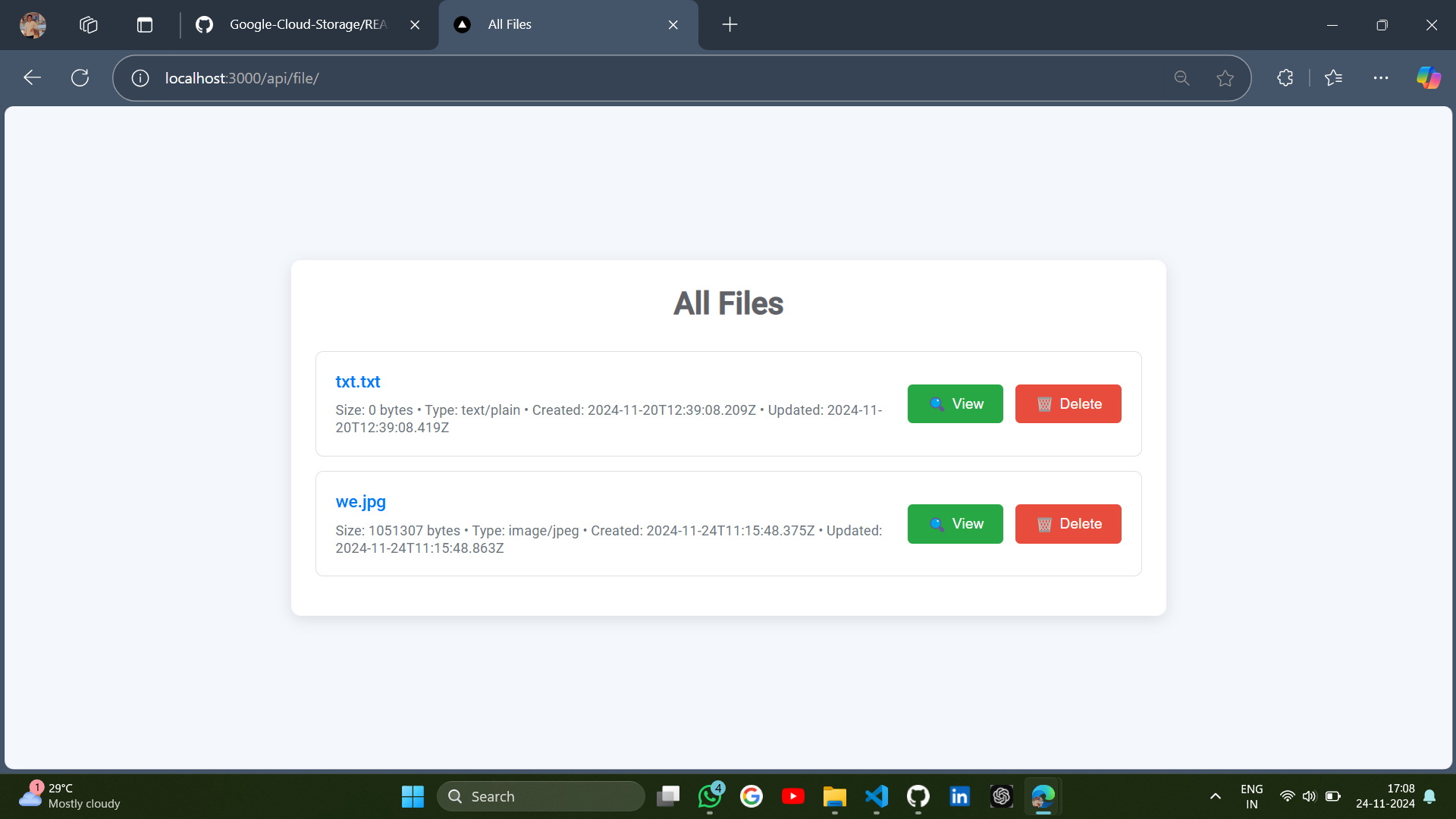
Task: Open the ENG IN language switcher
Action: (1252, 796)
